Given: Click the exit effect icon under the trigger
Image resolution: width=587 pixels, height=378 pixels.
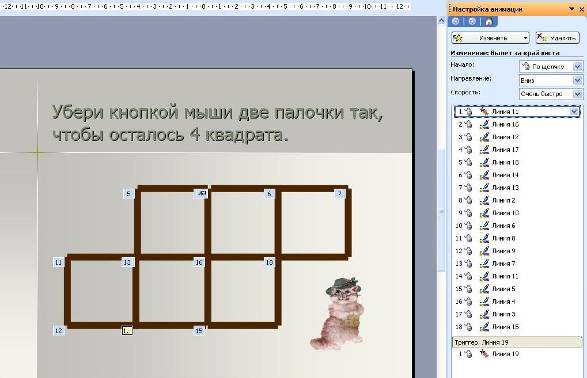Looking at the screenshot, I should coord(484,354).
